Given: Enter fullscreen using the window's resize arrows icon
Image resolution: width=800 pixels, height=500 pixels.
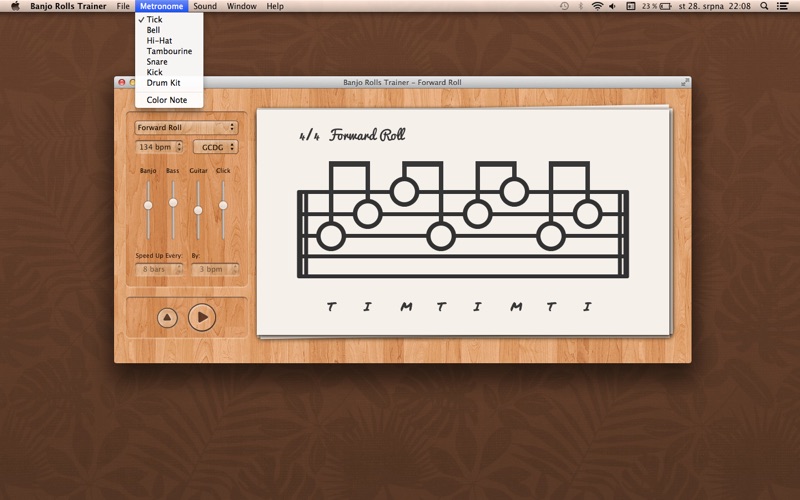Looking at the screenshot, I should [685, 82].
